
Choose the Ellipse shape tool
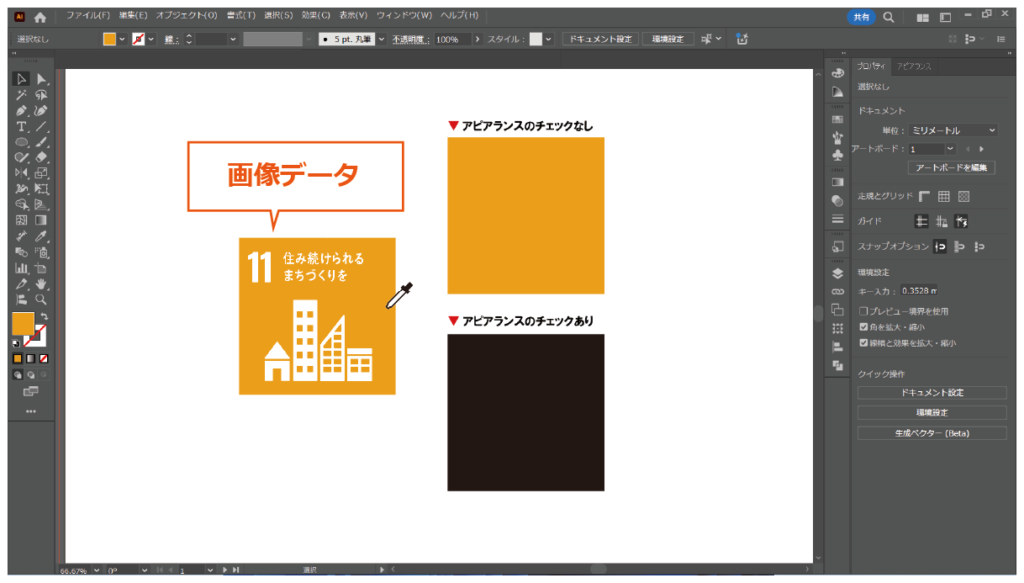[x=21, y=142]
